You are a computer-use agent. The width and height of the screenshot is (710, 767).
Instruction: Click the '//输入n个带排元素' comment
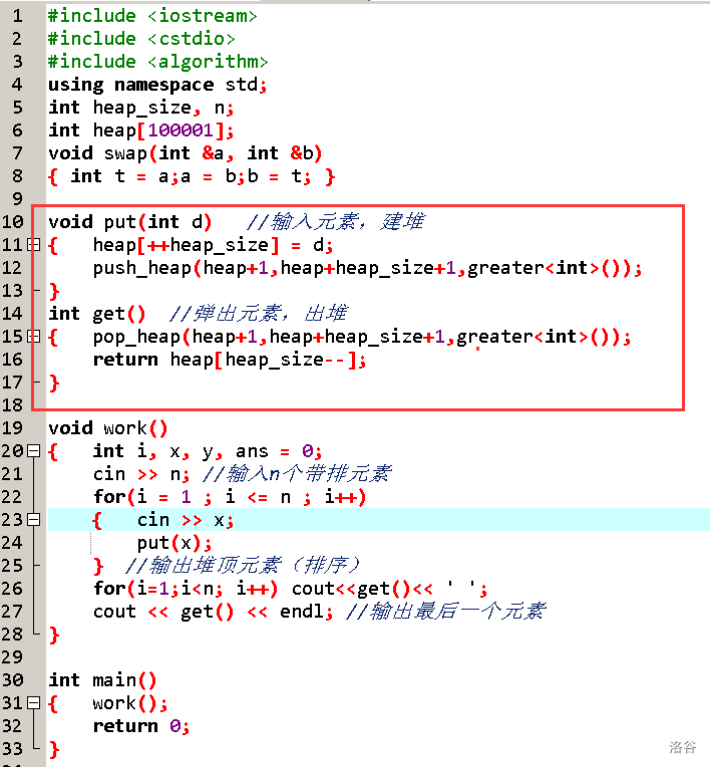(297, 474)
